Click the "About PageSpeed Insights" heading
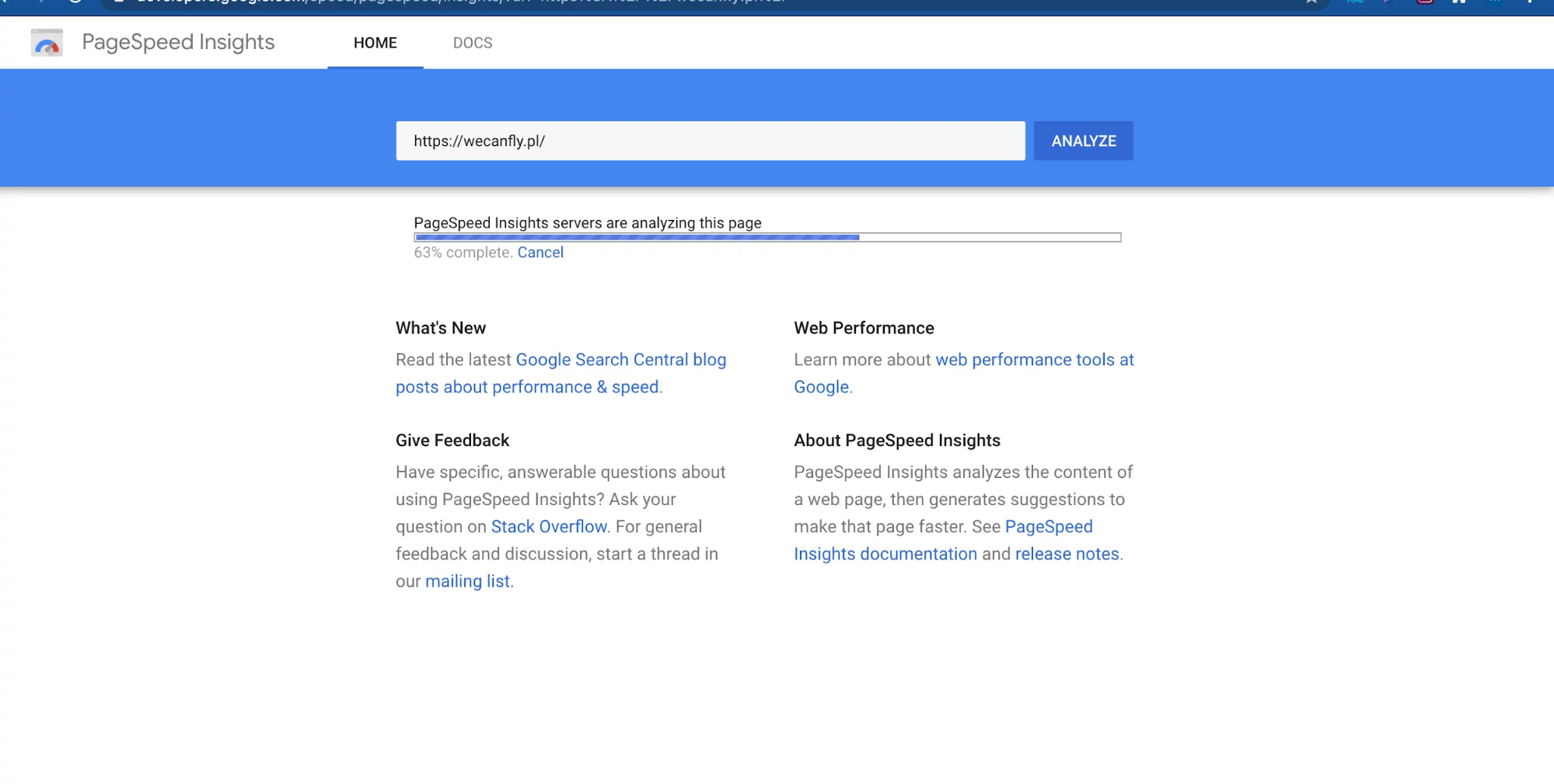This screenshot has height=784, width=1554. tap(897, 441)
